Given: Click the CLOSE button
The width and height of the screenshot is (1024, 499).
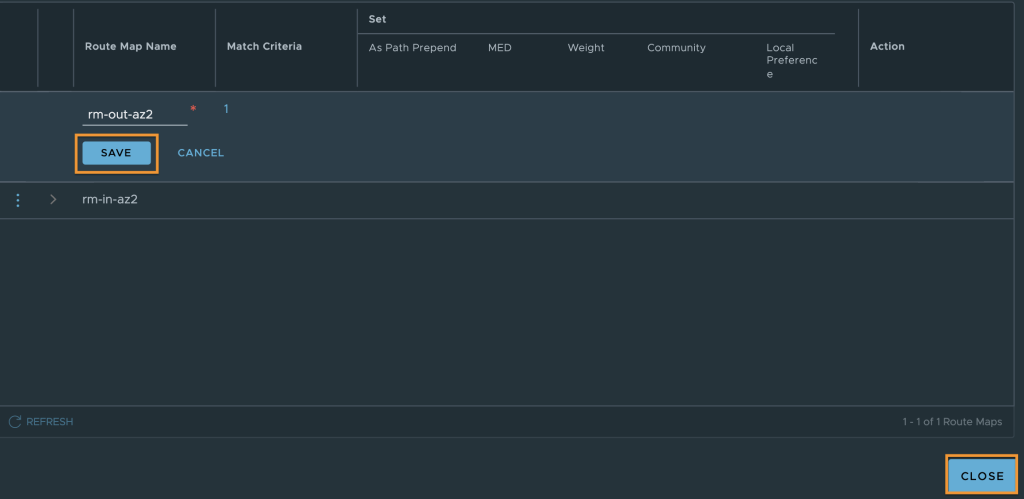Looking at the screenshot, I should [982, 476].
